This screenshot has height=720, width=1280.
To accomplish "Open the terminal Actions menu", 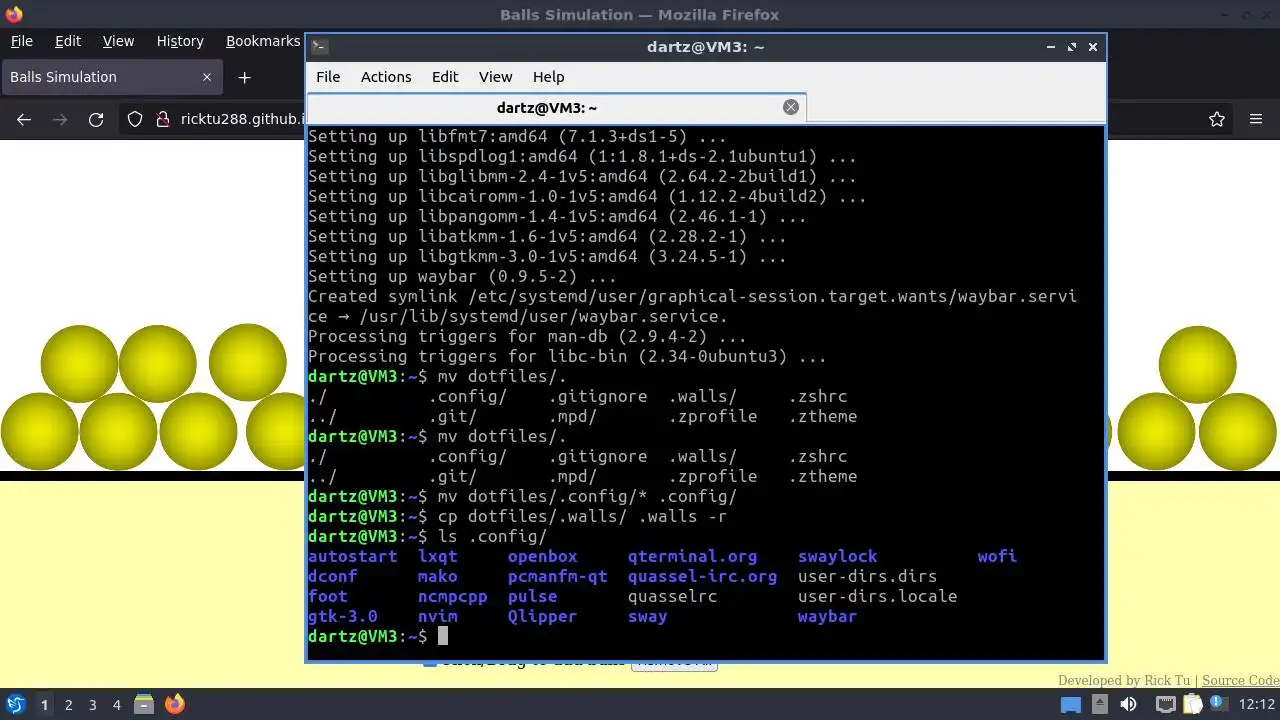I will point(386,77).
